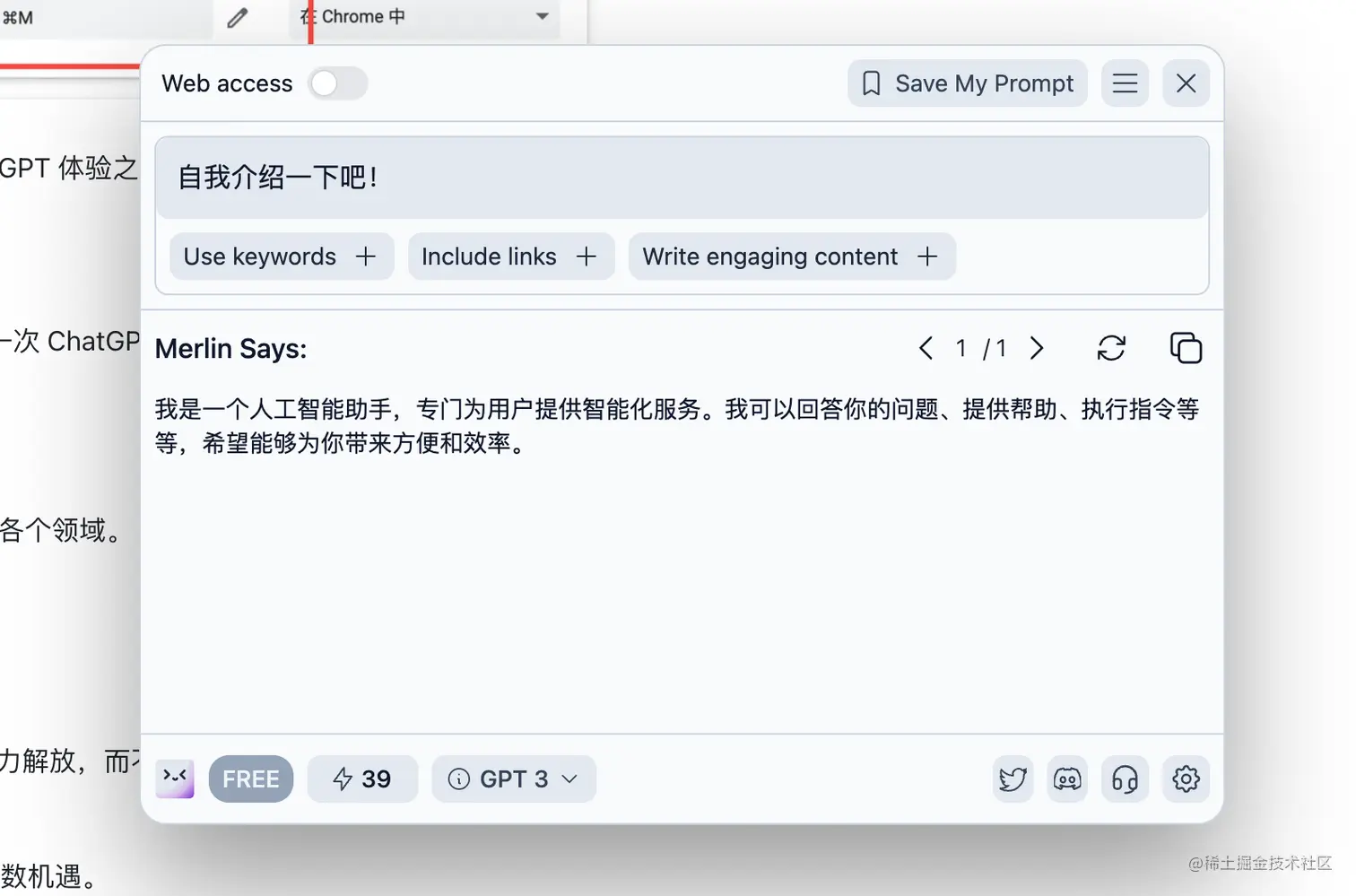Close the Merlin popup
Viewport: 1356px width, 896px height.
(x=1186, y=83)
